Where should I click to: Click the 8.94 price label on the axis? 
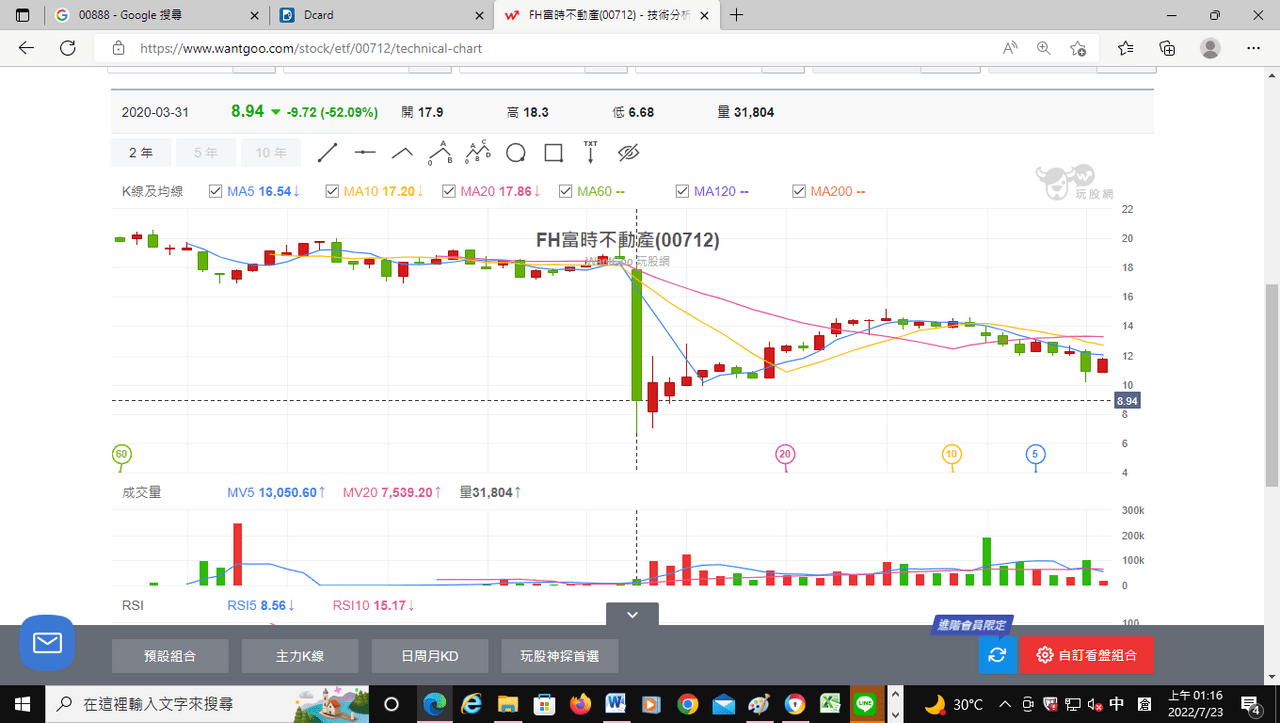(1128, 400)
